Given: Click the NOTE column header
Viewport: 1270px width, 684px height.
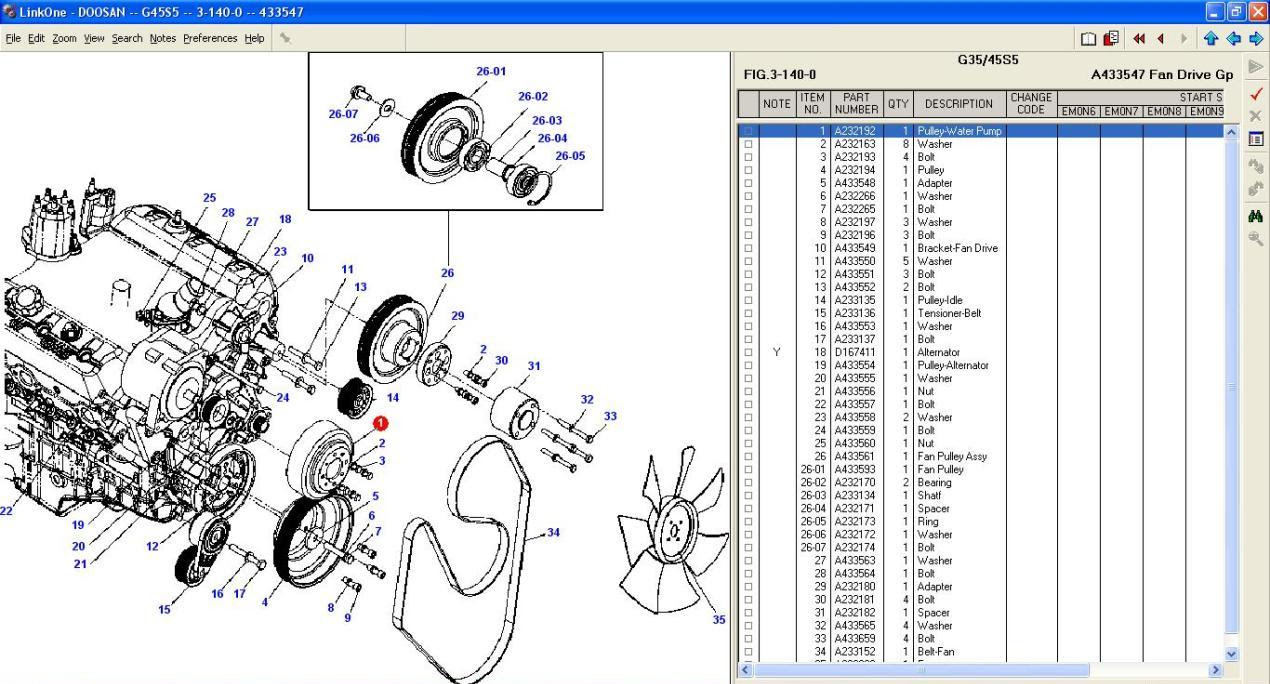Looking at the screenshot, I should pos(776,103).
